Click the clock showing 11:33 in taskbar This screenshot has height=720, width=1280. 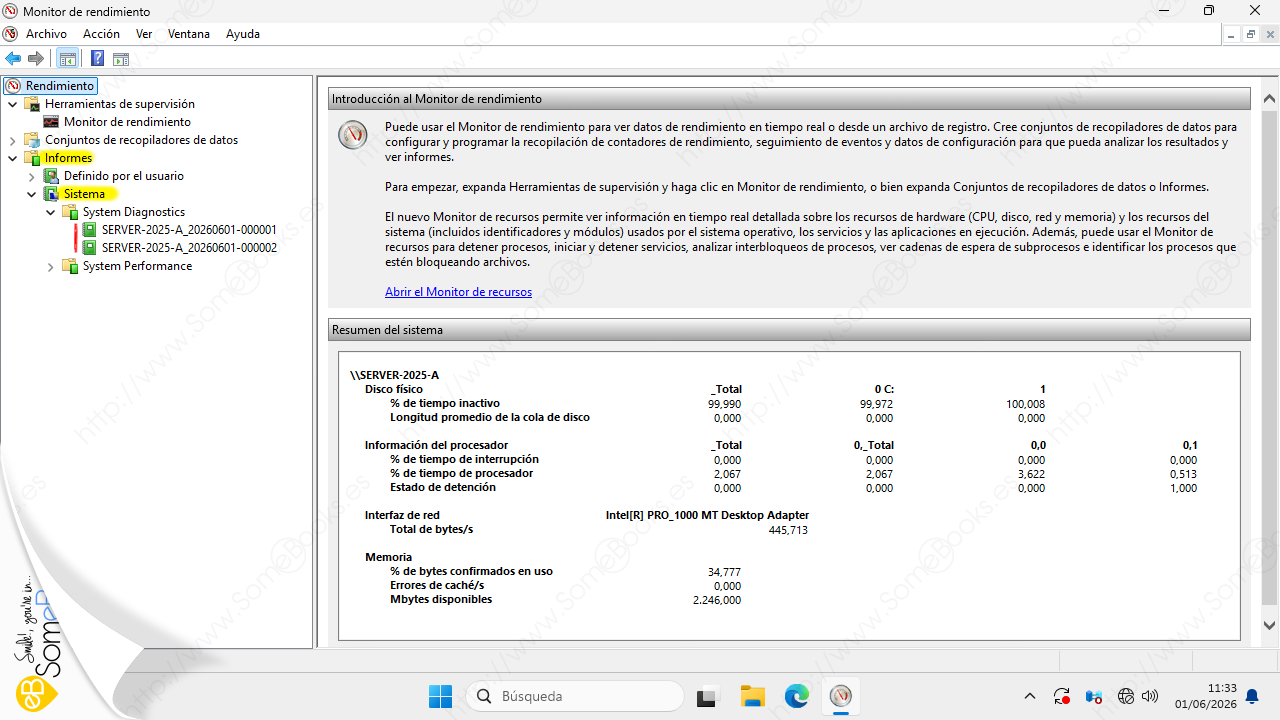tap(1222, 689)
